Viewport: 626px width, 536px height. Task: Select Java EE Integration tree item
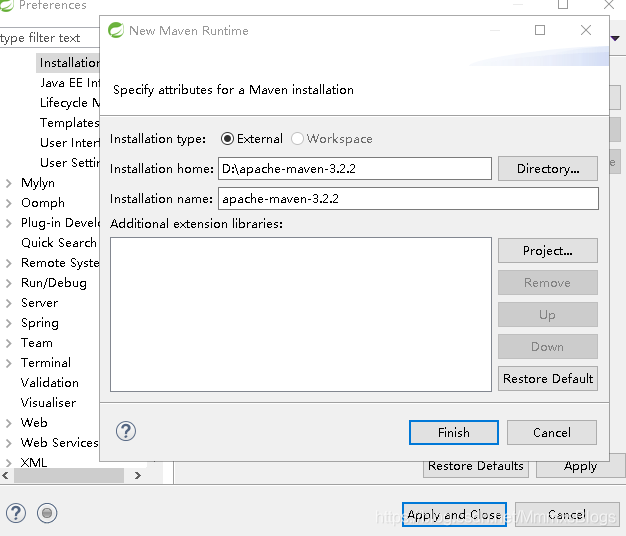tap(69, 83)
